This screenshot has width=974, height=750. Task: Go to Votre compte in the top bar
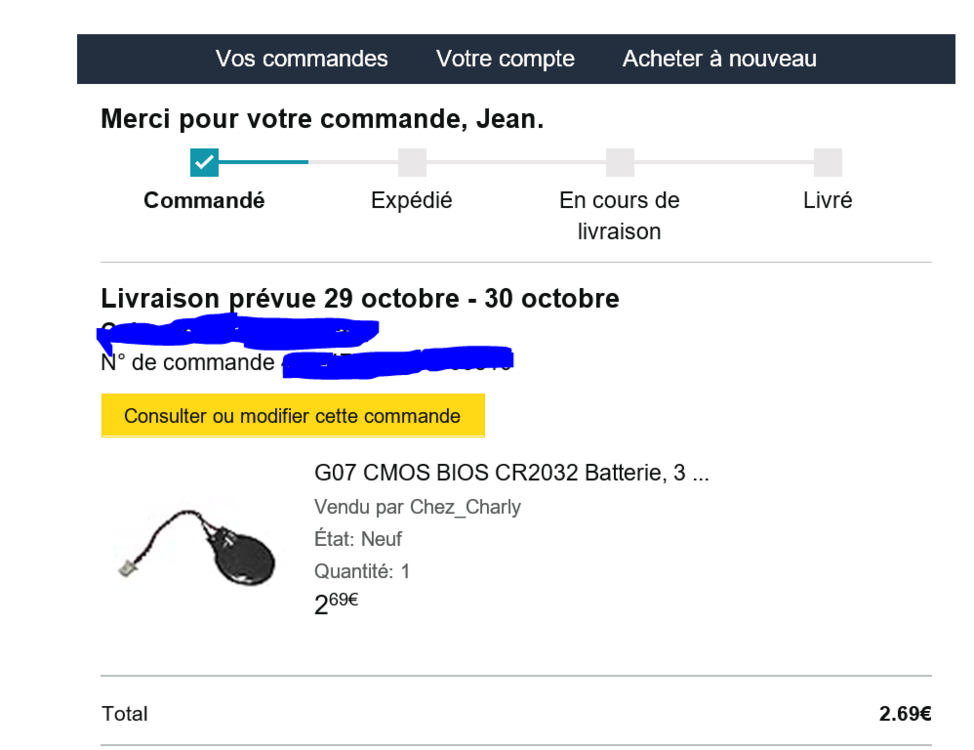(505, 59)
